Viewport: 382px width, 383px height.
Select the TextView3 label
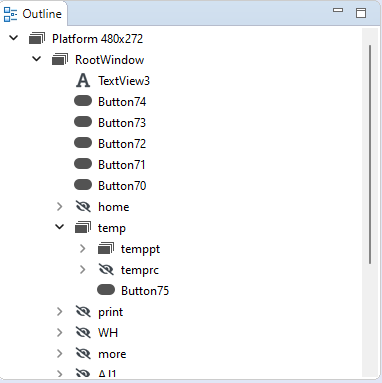124,81
